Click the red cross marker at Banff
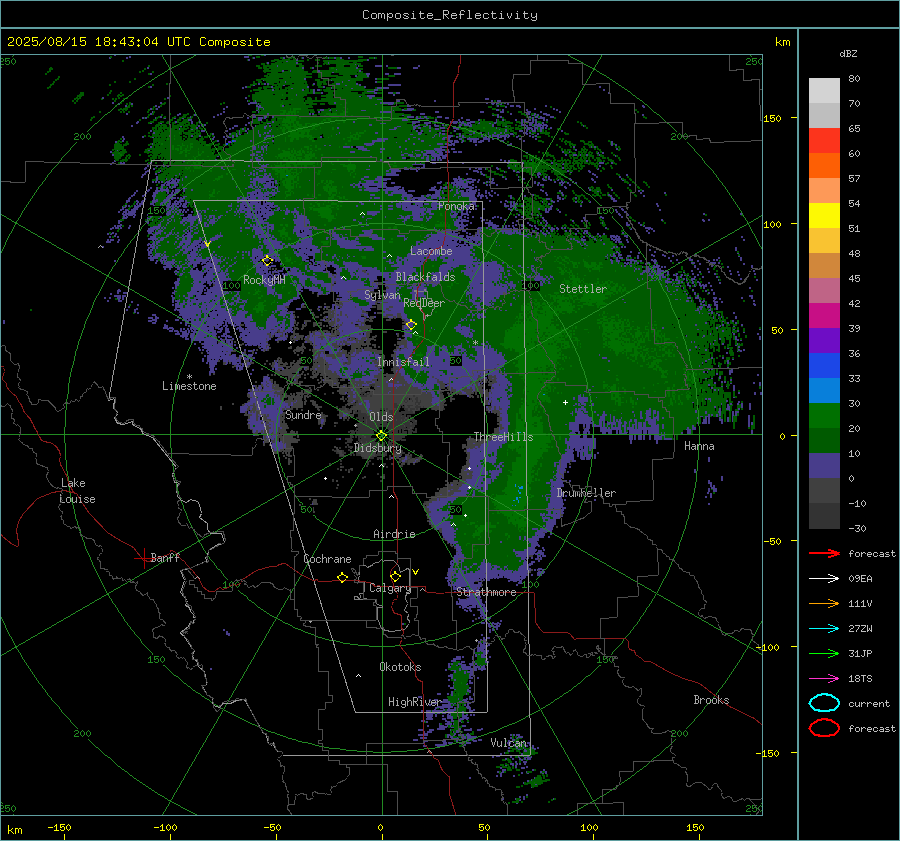This screenshot has width=900, height=841. pyautogui.click(x=143, y=558)
